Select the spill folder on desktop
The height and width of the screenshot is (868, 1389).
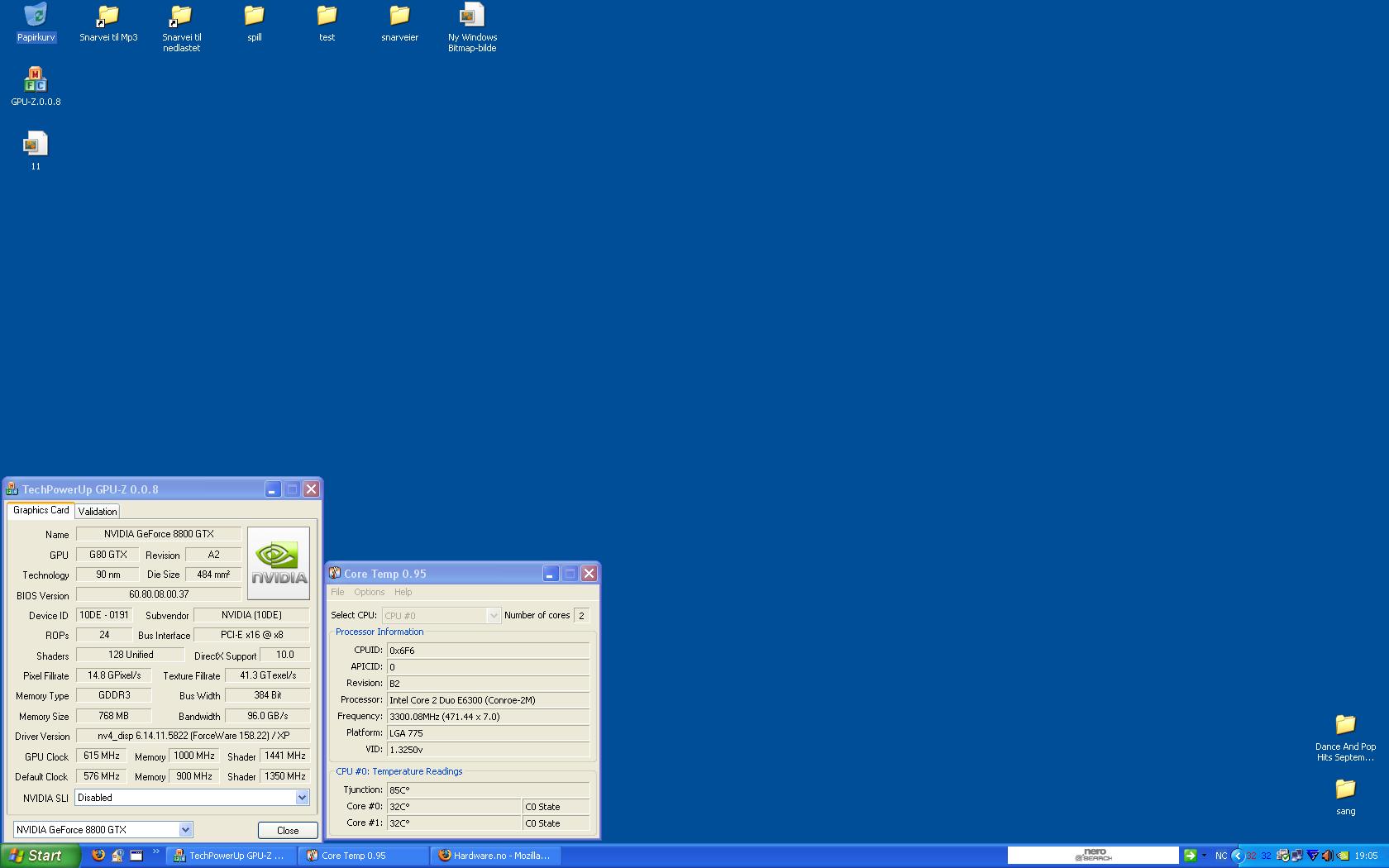254,24
